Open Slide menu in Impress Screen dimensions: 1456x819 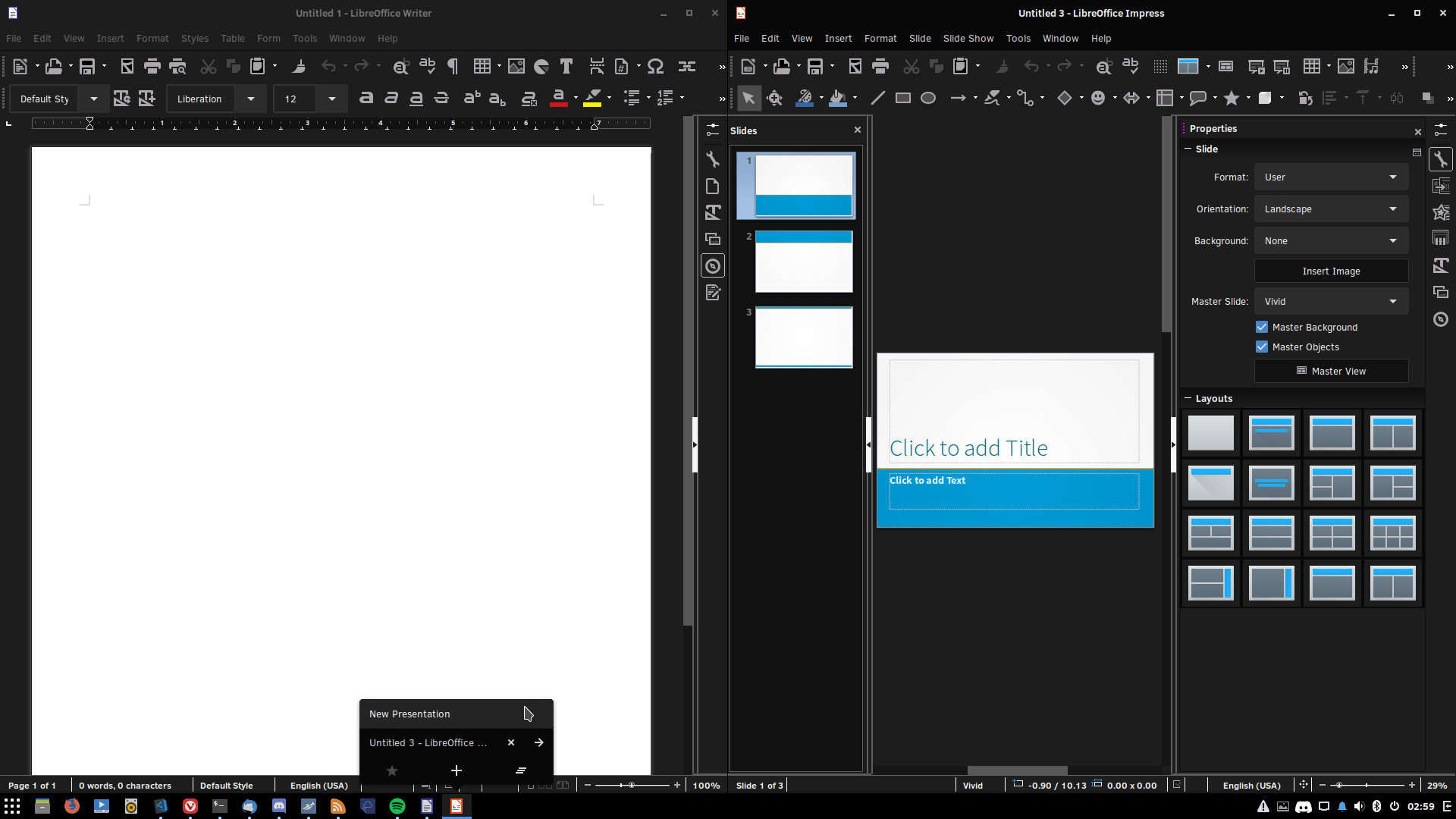point(920,38)
